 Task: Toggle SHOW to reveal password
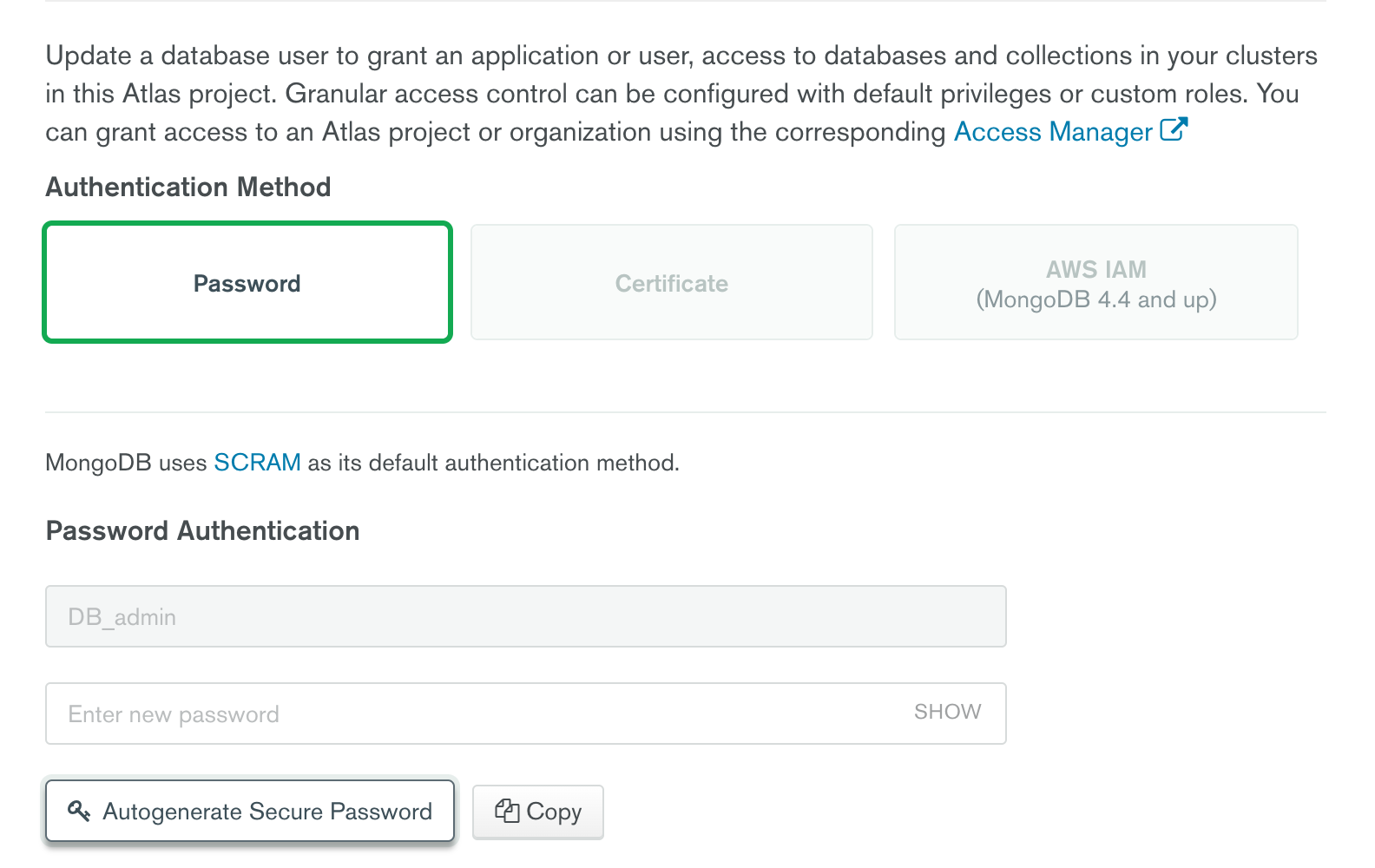(x=947, y=712)
